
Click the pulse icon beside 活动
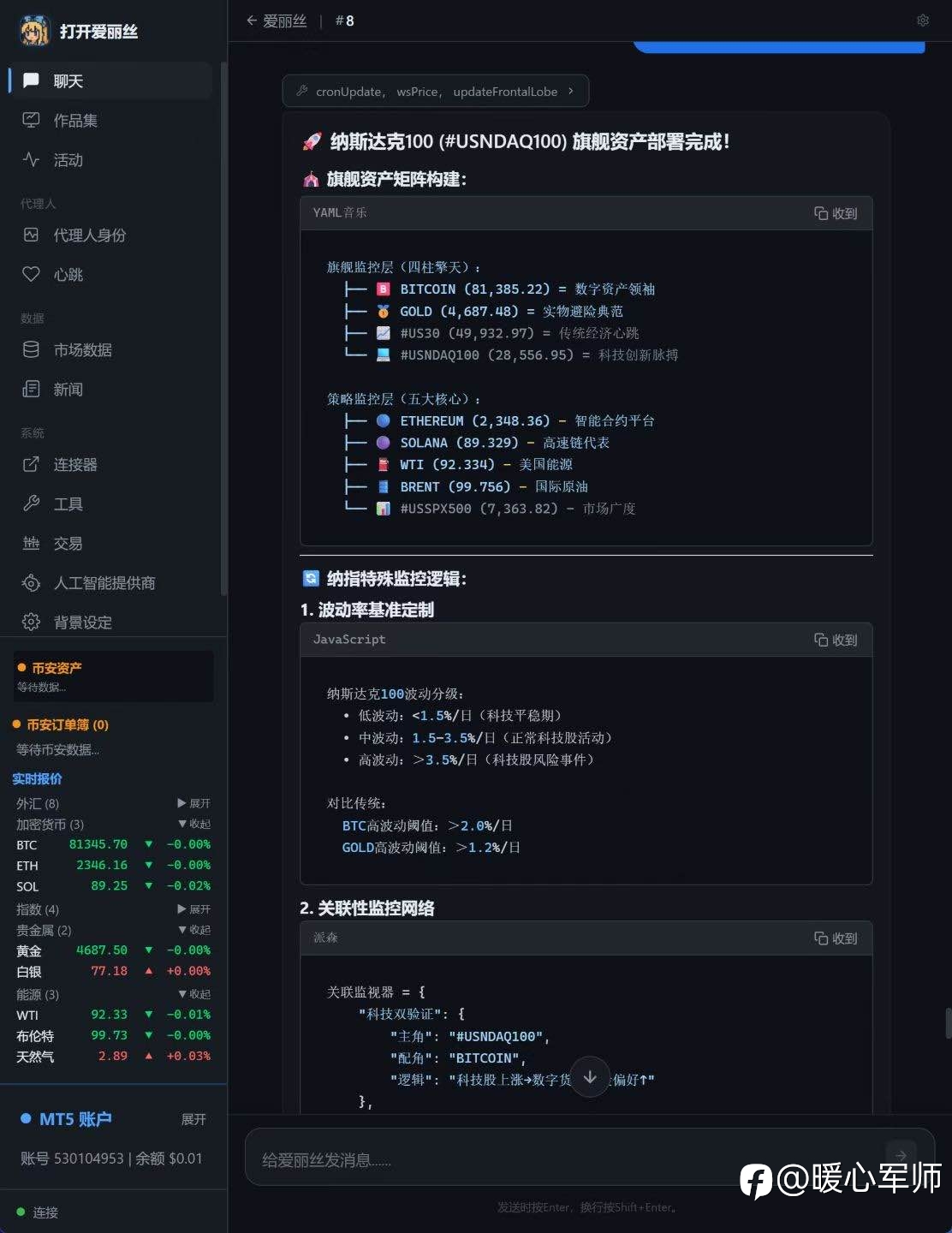click(x=31, y=159)
